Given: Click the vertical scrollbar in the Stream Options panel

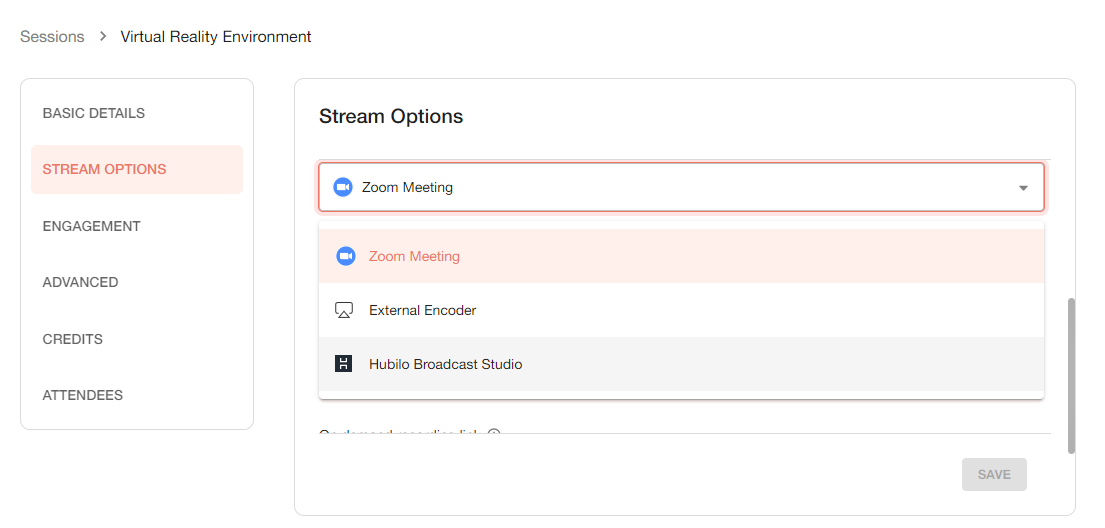Looking at the screenshot, I should (1071, 375).
